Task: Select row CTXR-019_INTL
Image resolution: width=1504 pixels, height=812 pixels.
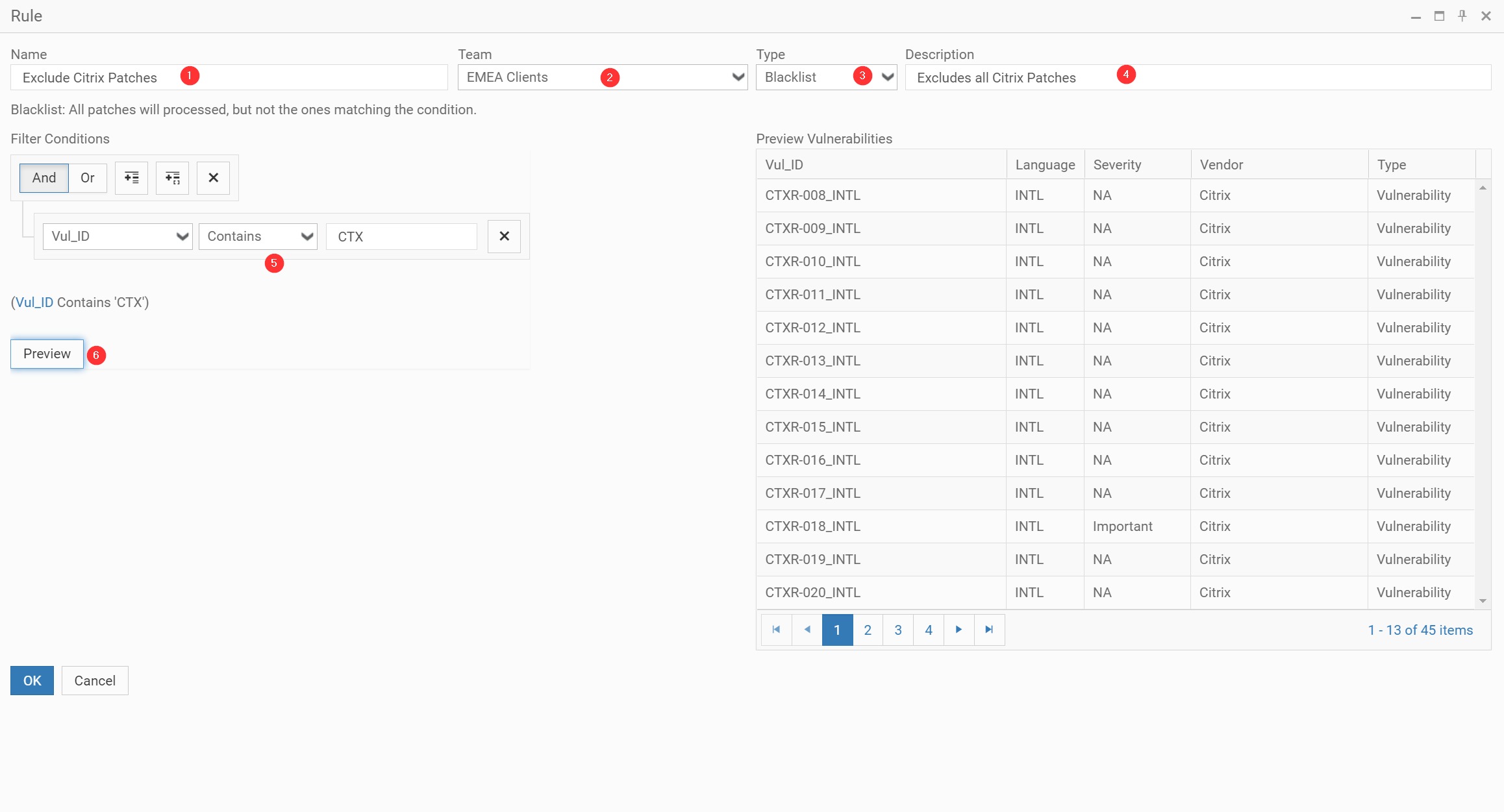Action: pos(1116,560)
